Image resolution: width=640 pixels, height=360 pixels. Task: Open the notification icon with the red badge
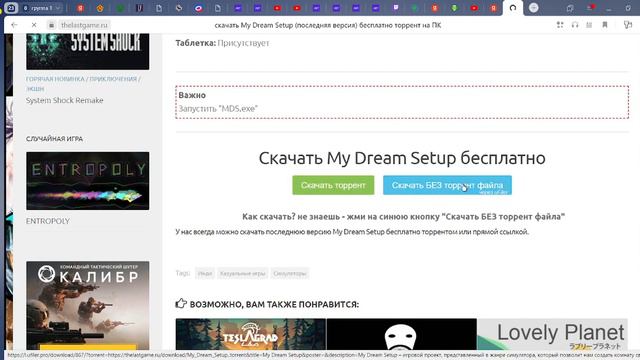pyautogui.click(x=591, y=8)
